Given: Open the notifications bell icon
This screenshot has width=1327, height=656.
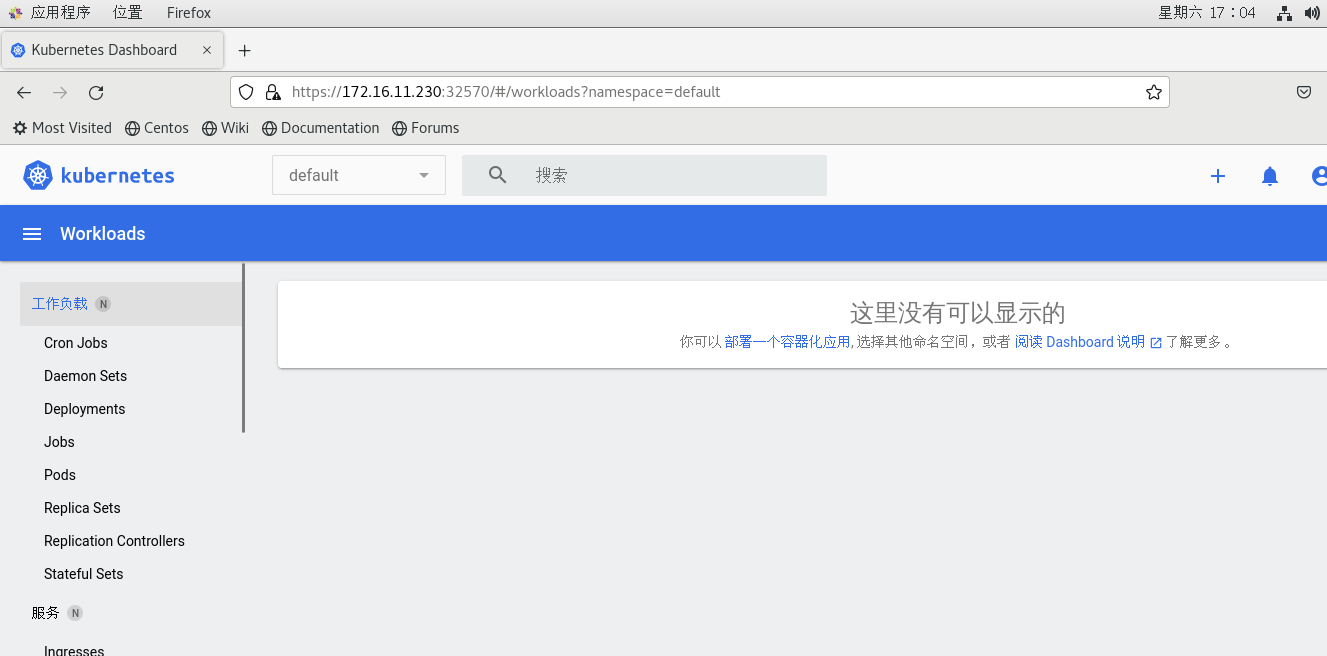Looking at the screenshot, I should (1270, 176).
